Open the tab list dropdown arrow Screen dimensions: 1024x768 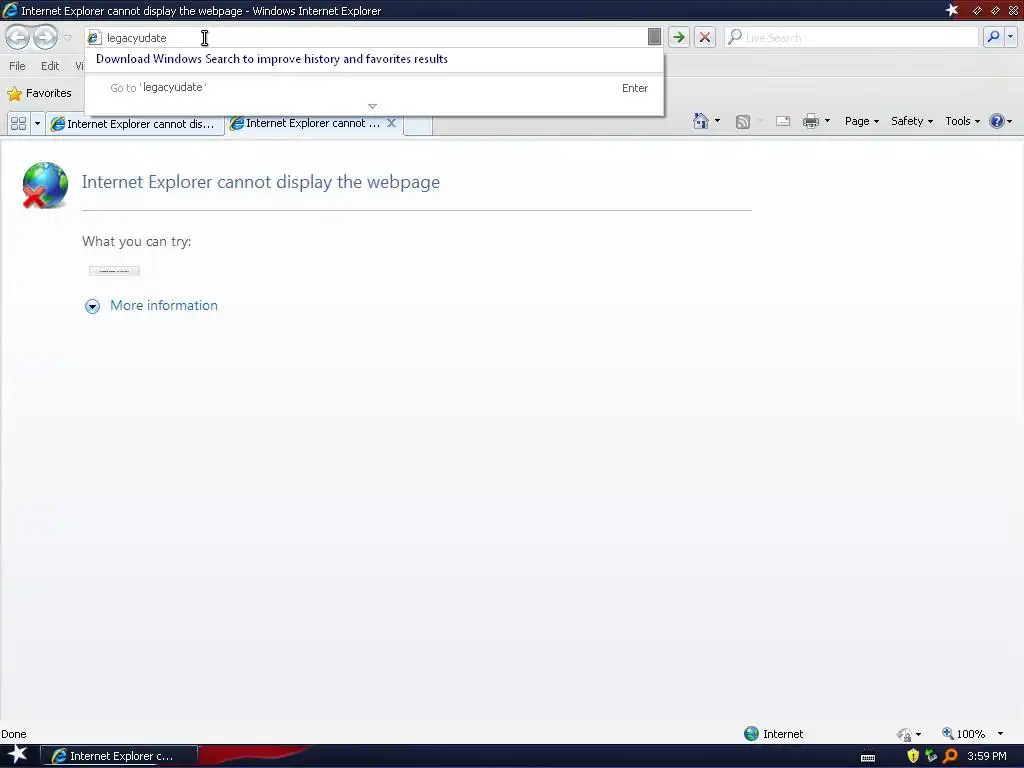(37, 123)
